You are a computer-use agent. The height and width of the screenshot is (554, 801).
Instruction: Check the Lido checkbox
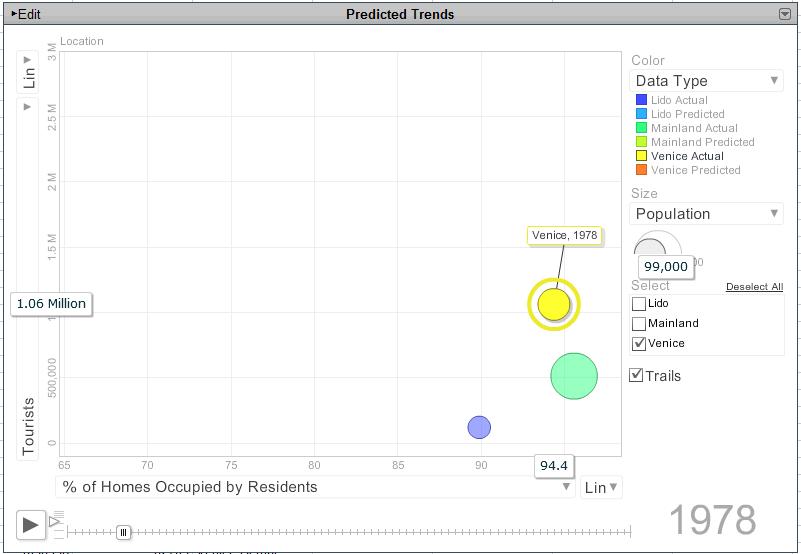(639, 304)
